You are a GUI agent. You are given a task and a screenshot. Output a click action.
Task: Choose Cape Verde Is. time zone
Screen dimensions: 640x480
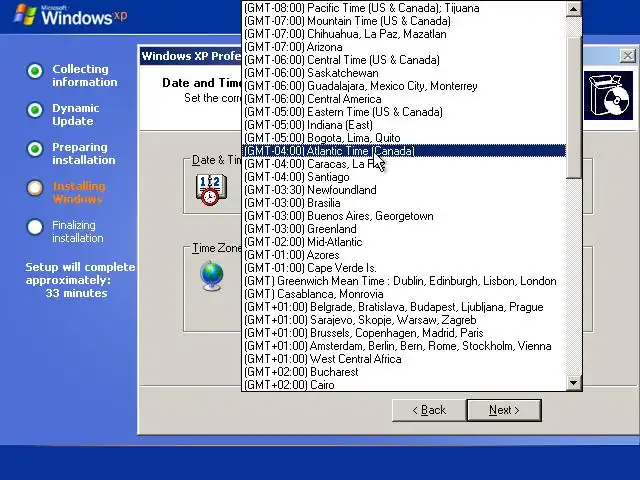[404, 268]
